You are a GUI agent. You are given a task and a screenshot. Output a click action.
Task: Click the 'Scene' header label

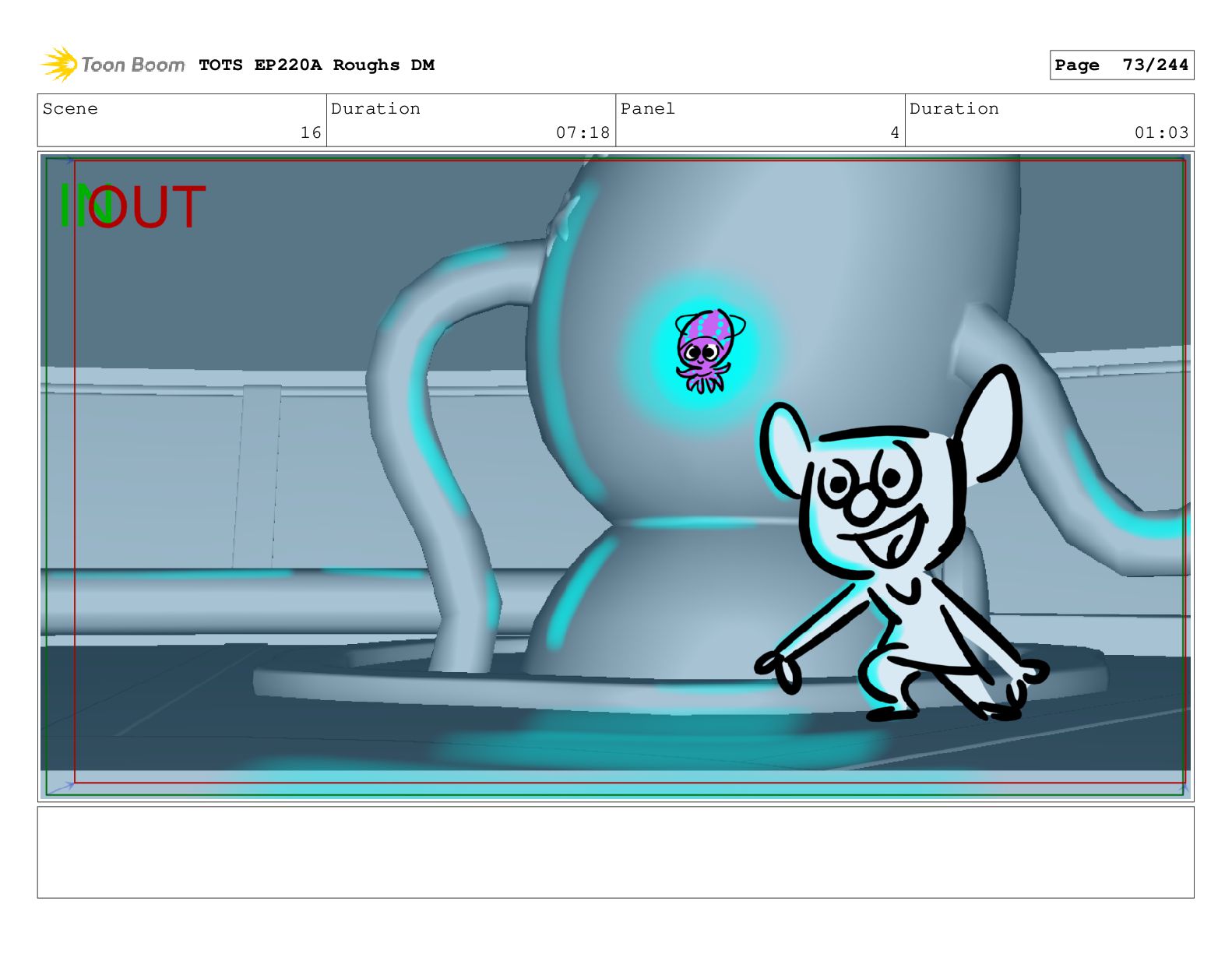click(70, 108)
